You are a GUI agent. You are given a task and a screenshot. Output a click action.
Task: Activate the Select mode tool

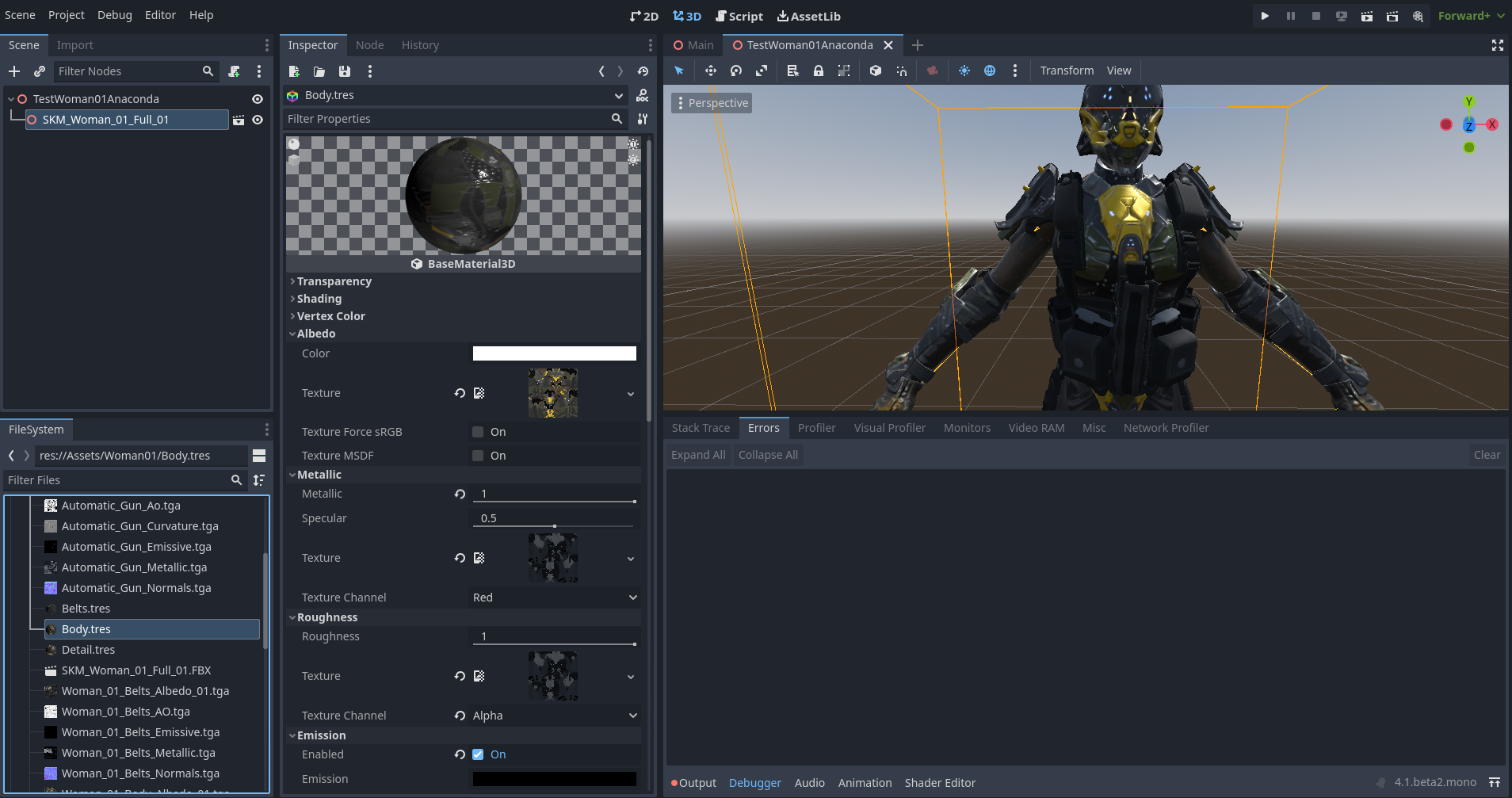pos(679,71)
